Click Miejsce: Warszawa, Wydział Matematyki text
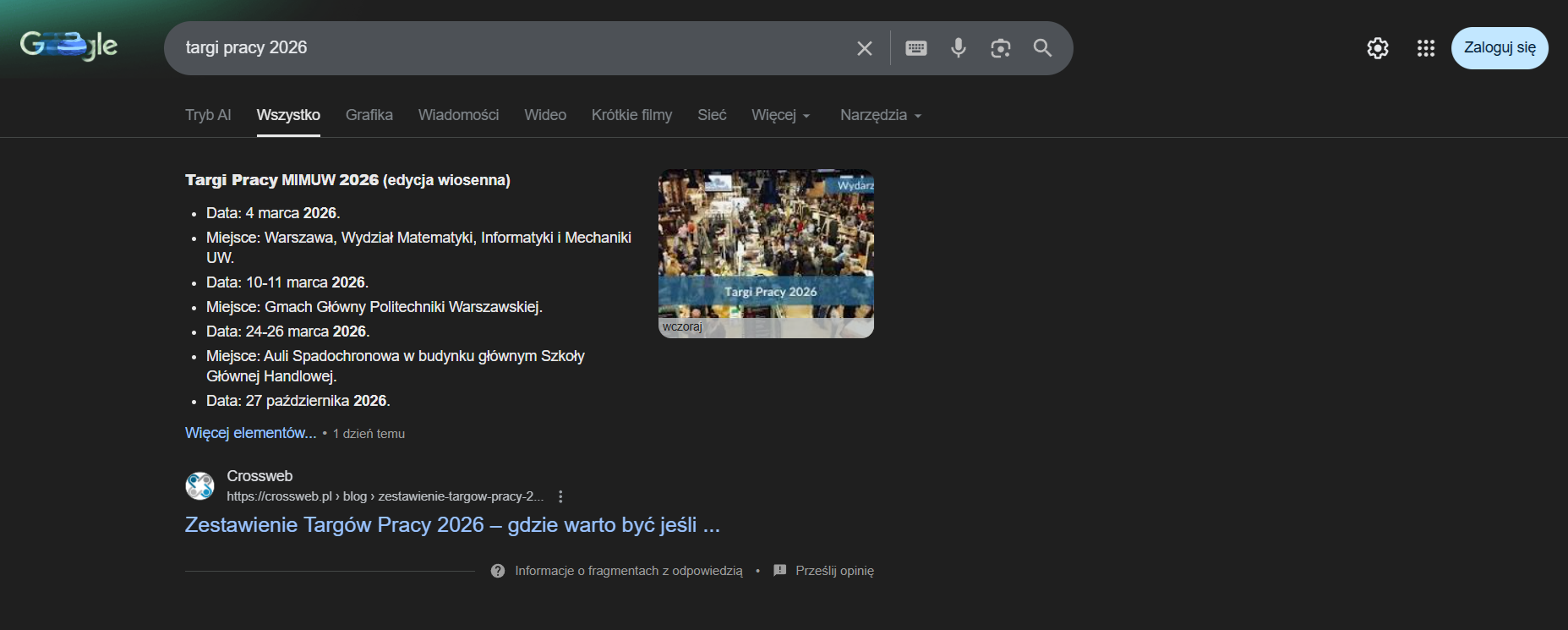1568x630 pixels. (x=418, y=248)
